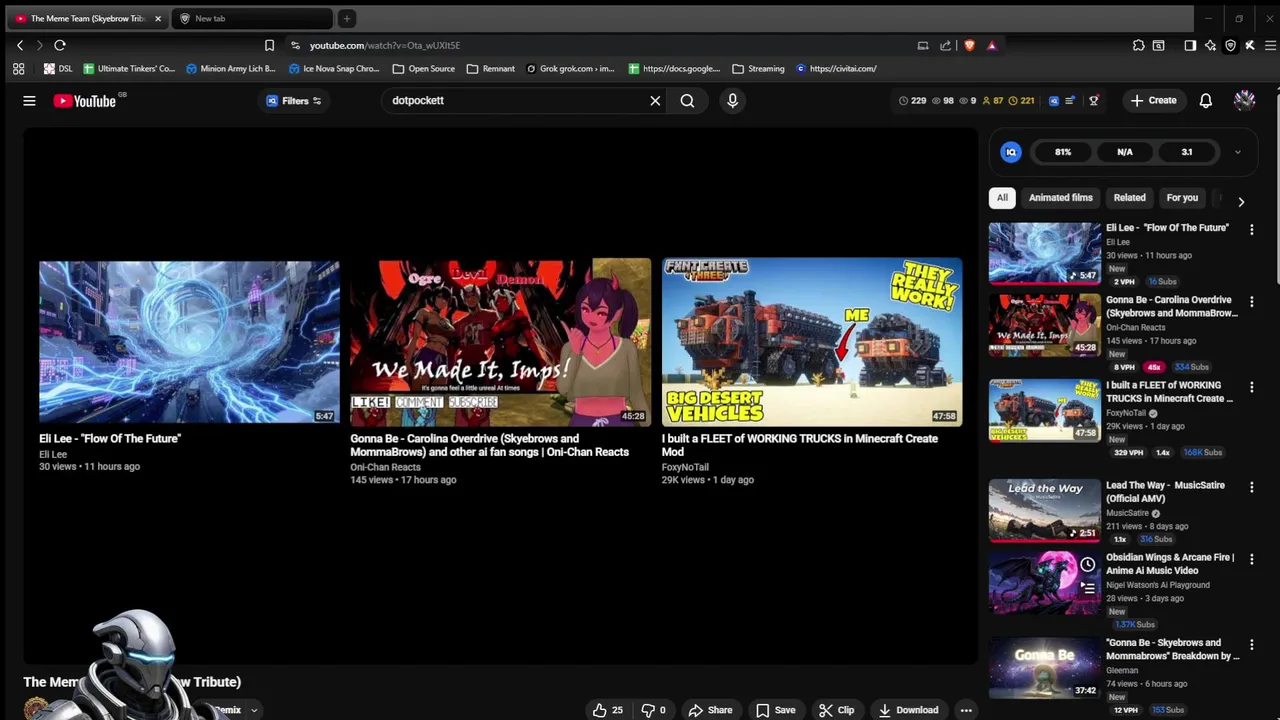Open the vidIQ blue icon in the stats bar
The image size is (1280, 720).
1053,100
